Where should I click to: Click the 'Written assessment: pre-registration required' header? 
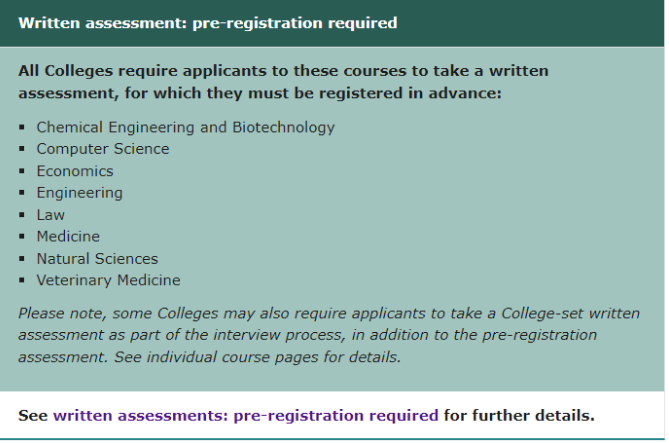pyautogui.click(x=207, y=22)
